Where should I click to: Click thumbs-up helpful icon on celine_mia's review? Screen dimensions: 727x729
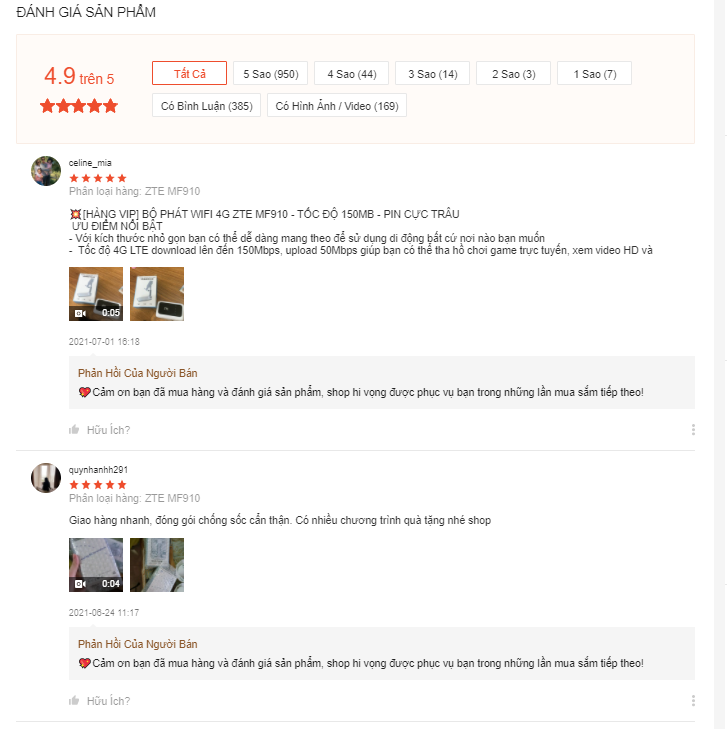tap(74, 430)
